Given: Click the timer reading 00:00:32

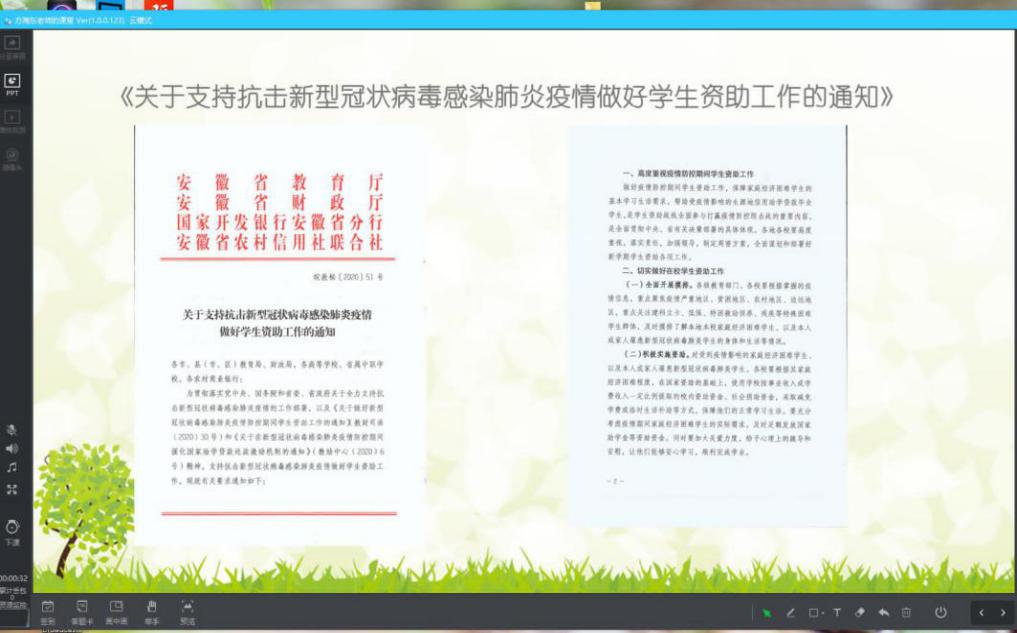Looking at the screenshot, I should pyautogui.click(x=14, y=578).
